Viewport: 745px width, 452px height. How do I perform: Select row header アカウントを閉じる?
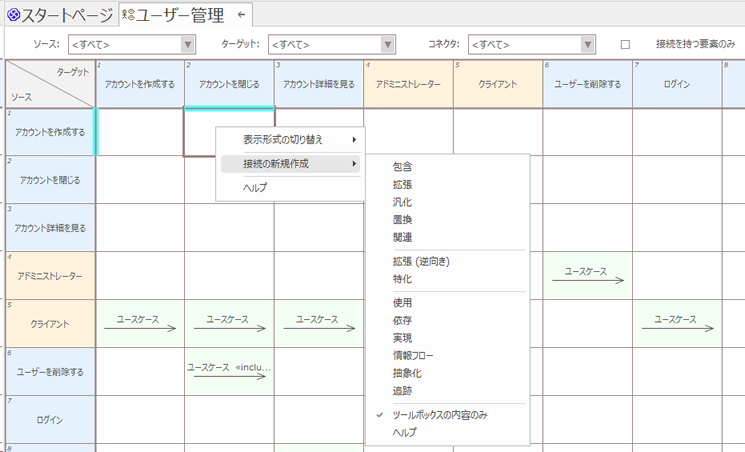(x=50, y=180)
